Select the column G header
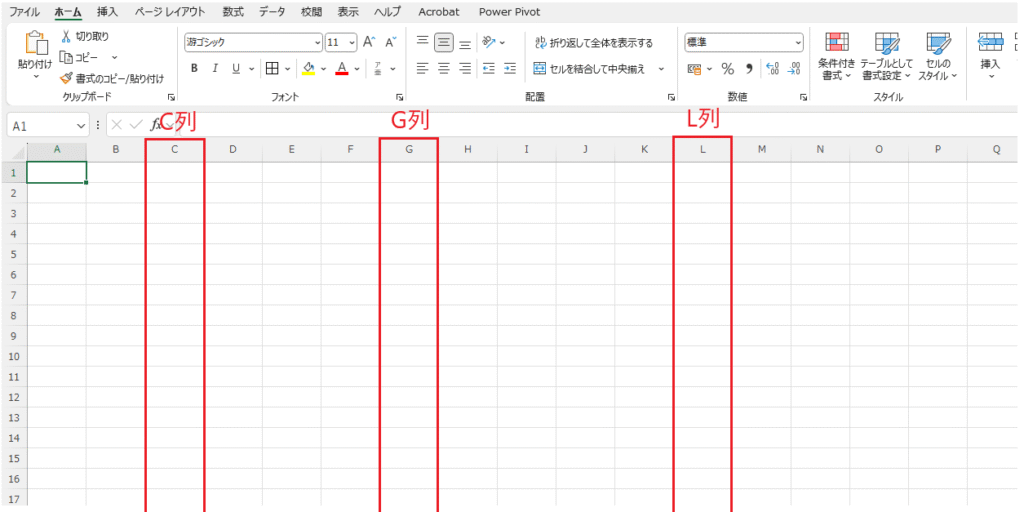 pos(409,150)
